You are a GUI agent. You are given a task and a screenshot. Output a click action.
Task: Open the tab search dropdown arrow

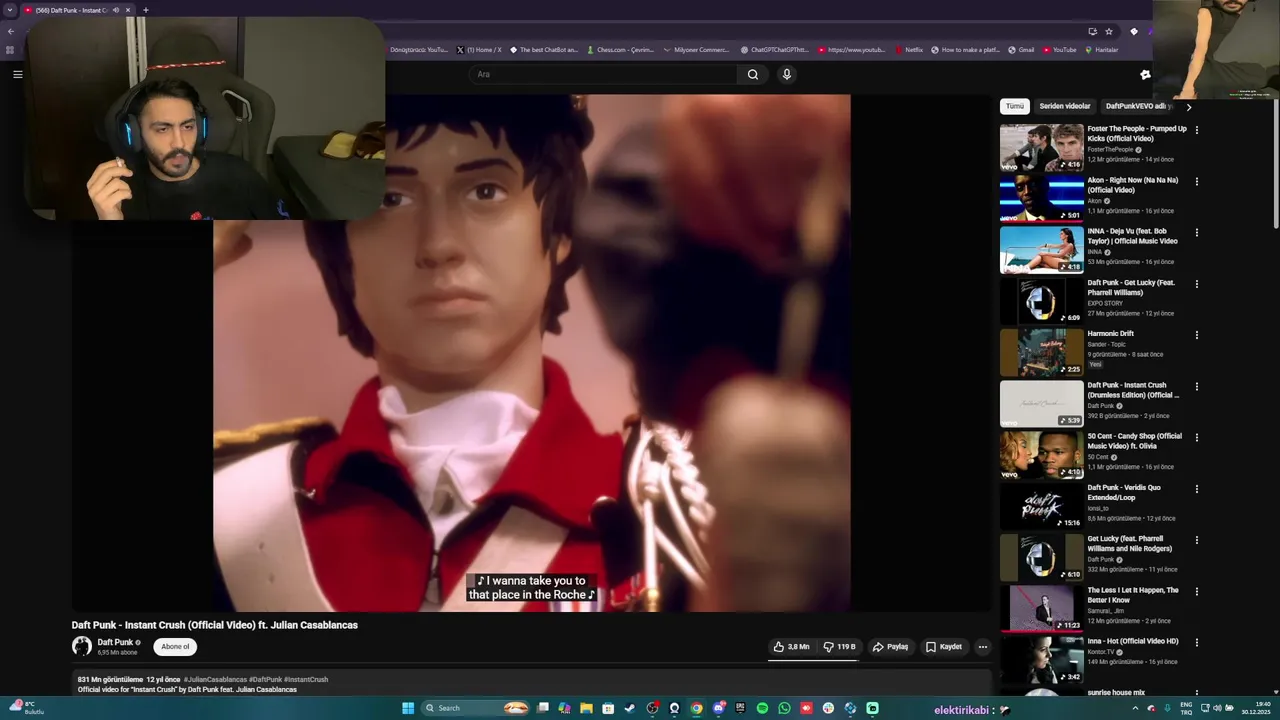[x=10, y=10]
